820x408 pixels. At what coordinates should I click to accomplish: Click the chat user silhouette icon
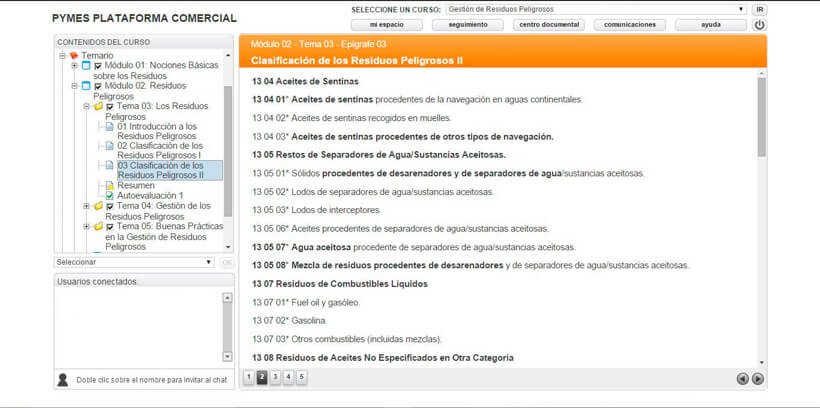point(63,380)
